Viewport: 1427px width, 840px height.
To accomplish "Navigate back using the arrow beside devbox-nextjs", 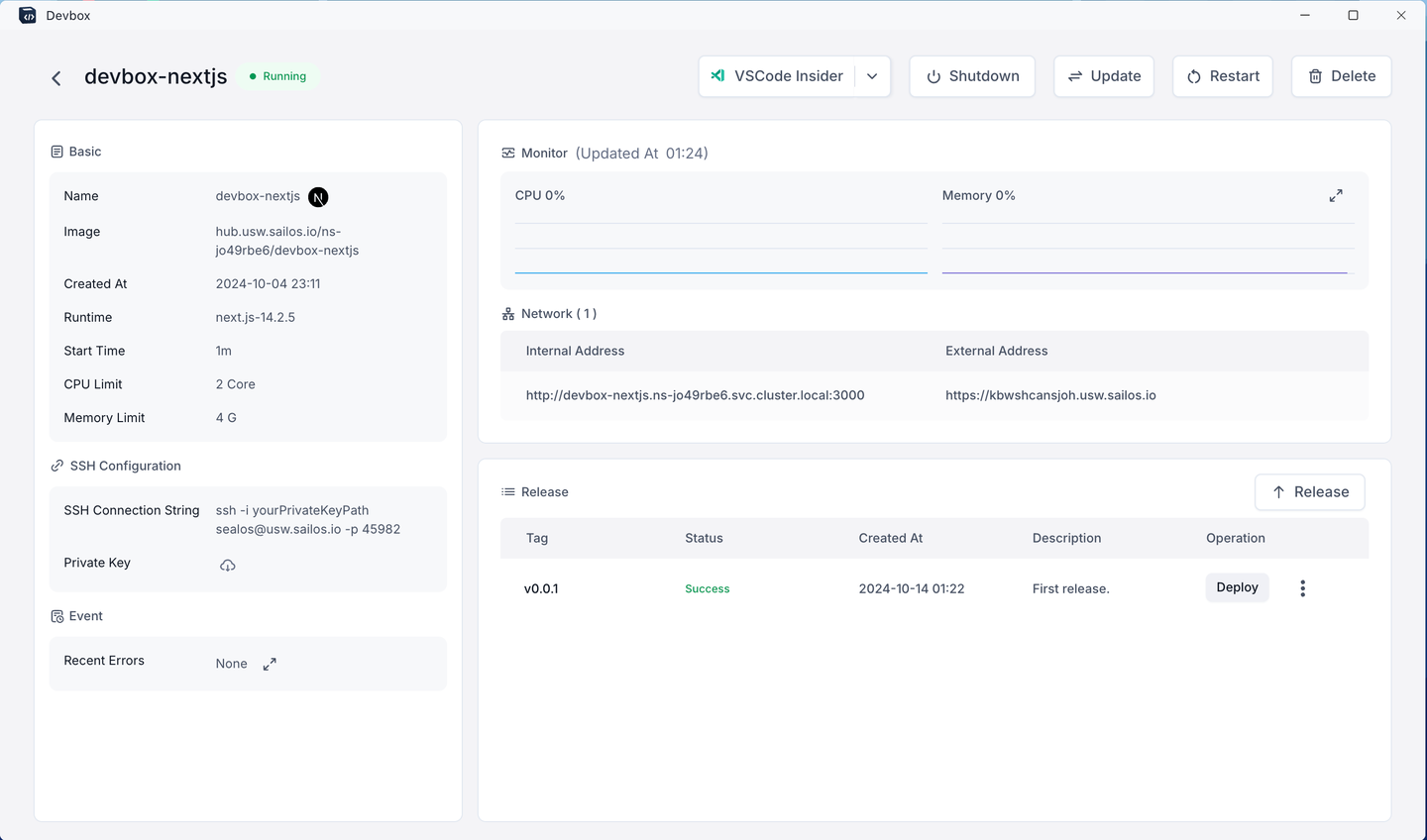I will [56, 77].
